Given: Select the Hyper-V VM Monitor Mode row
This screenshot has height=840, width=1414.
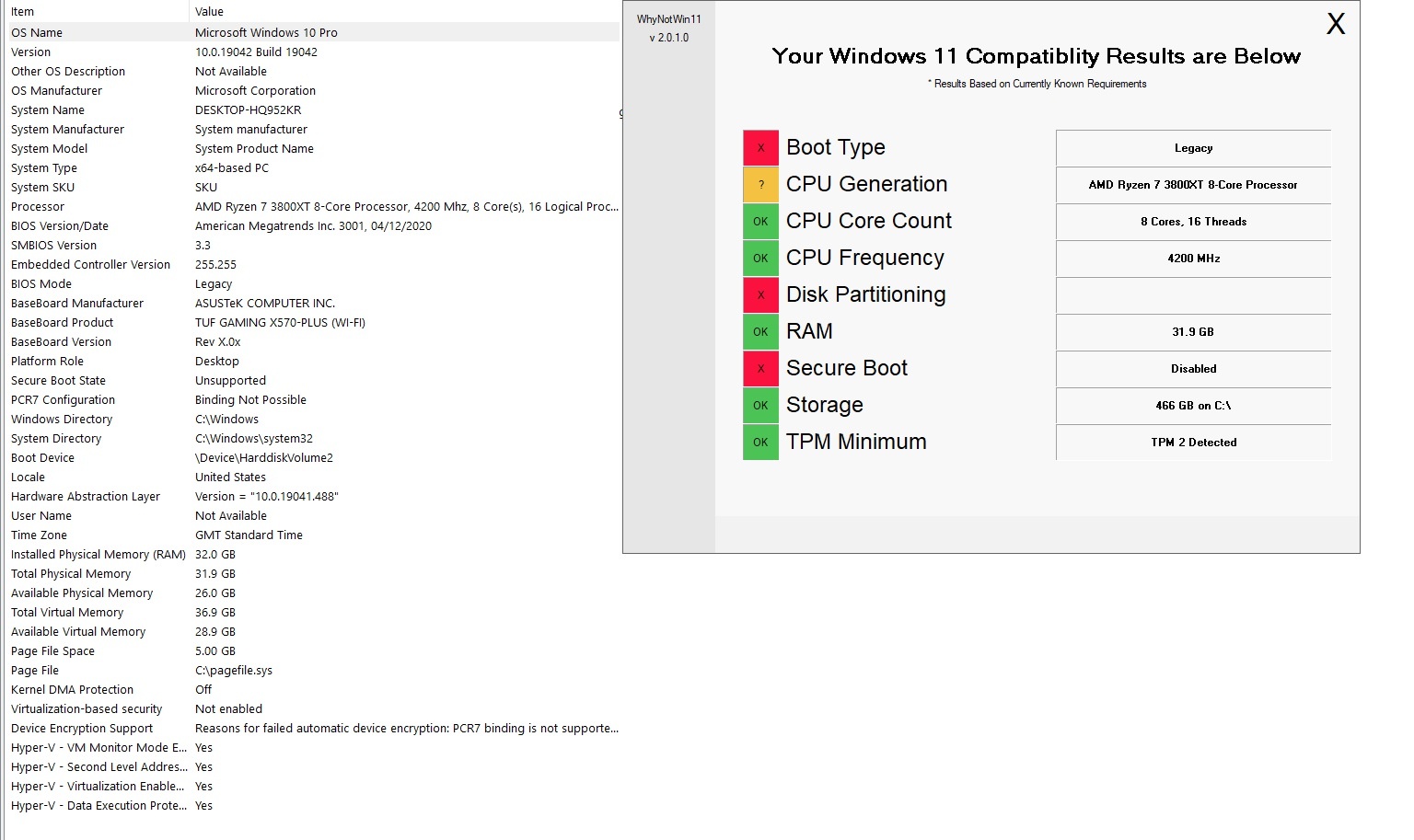Looking at the screenshot, I should click(312, 747).
